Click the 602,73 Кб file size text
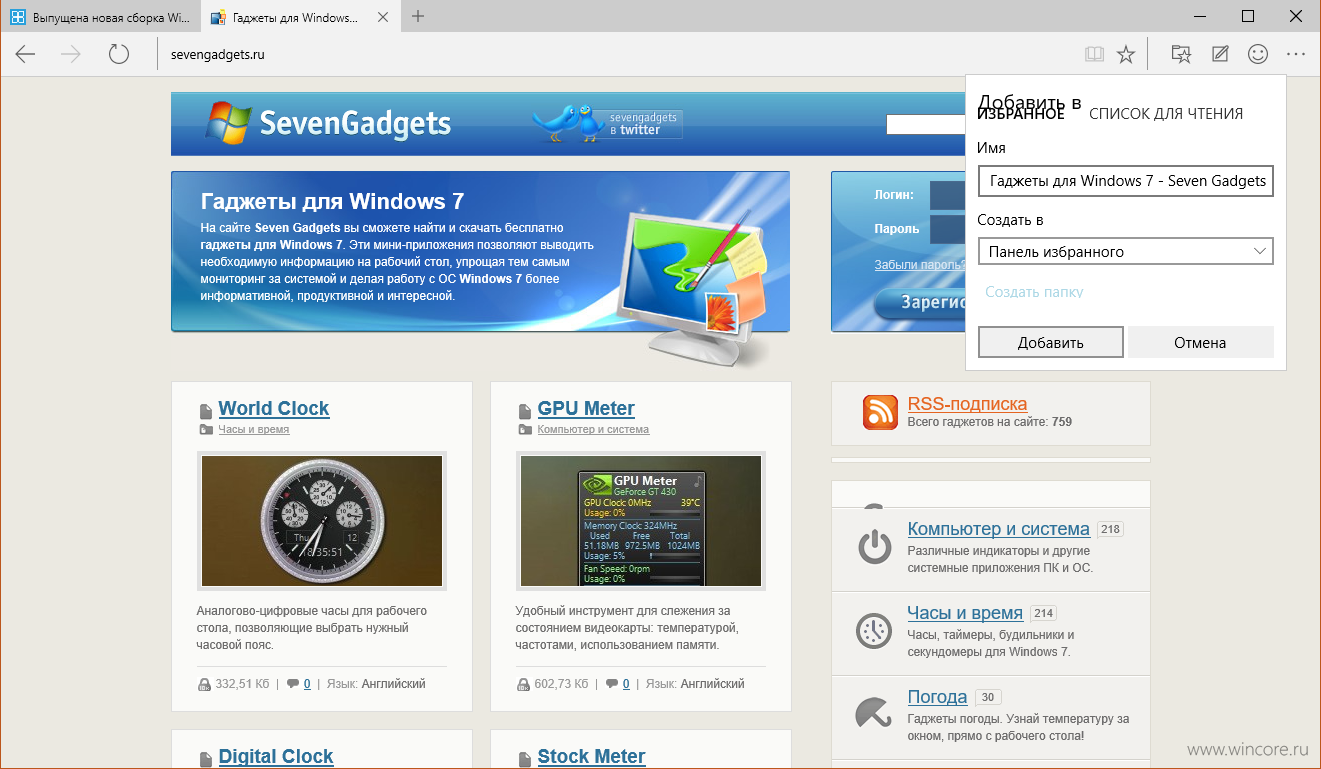 tap(561, 684)
